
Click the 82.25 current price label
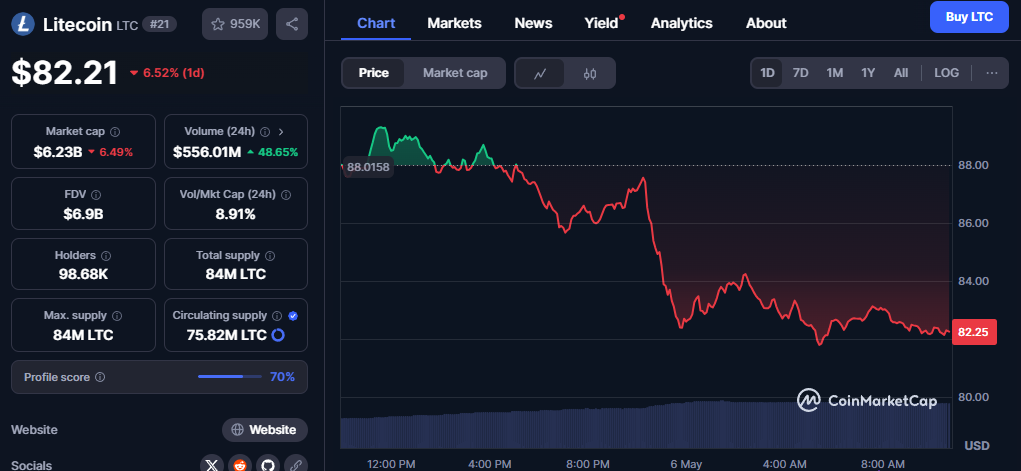[973, 332]
